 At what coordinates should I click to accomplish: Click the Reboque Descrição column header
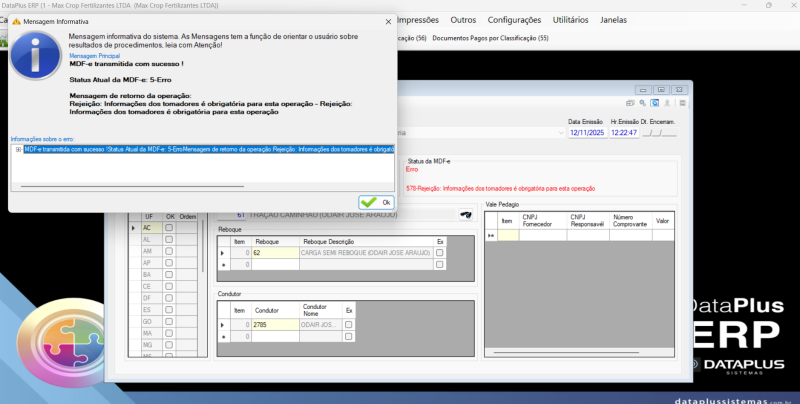[x=366, y=242]
